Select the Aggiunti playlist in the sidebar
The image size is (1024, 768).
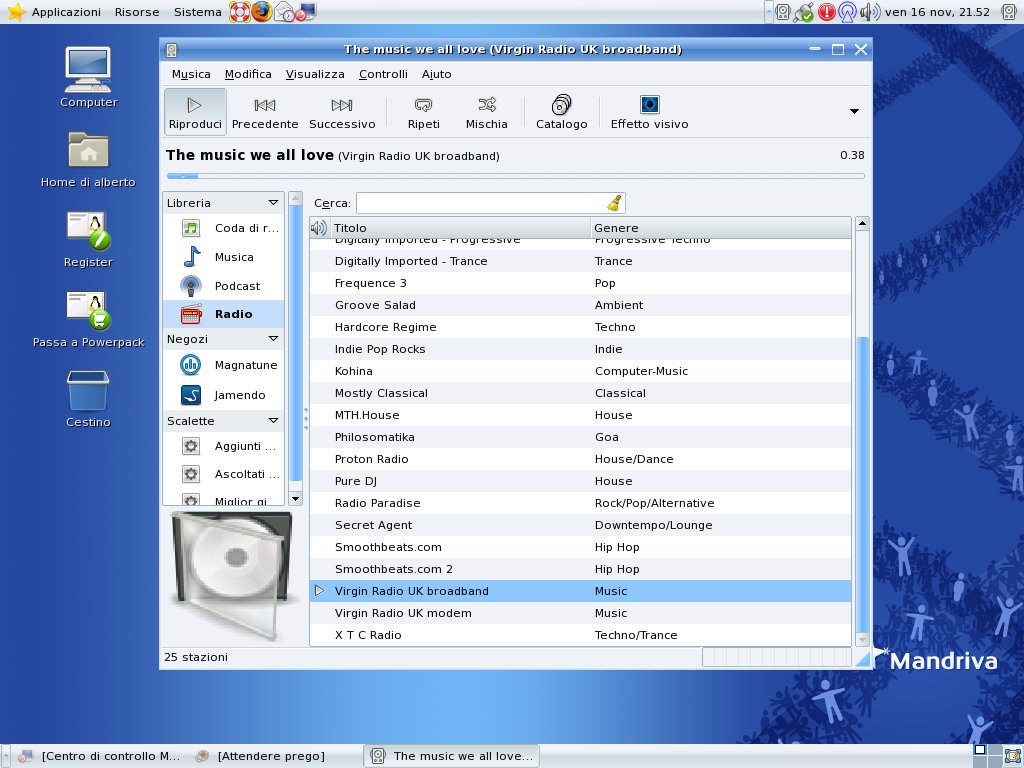[224, 446]
